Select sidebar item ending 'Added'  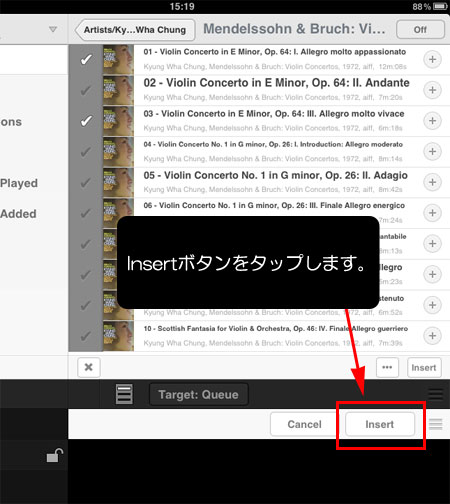[18, 214]
